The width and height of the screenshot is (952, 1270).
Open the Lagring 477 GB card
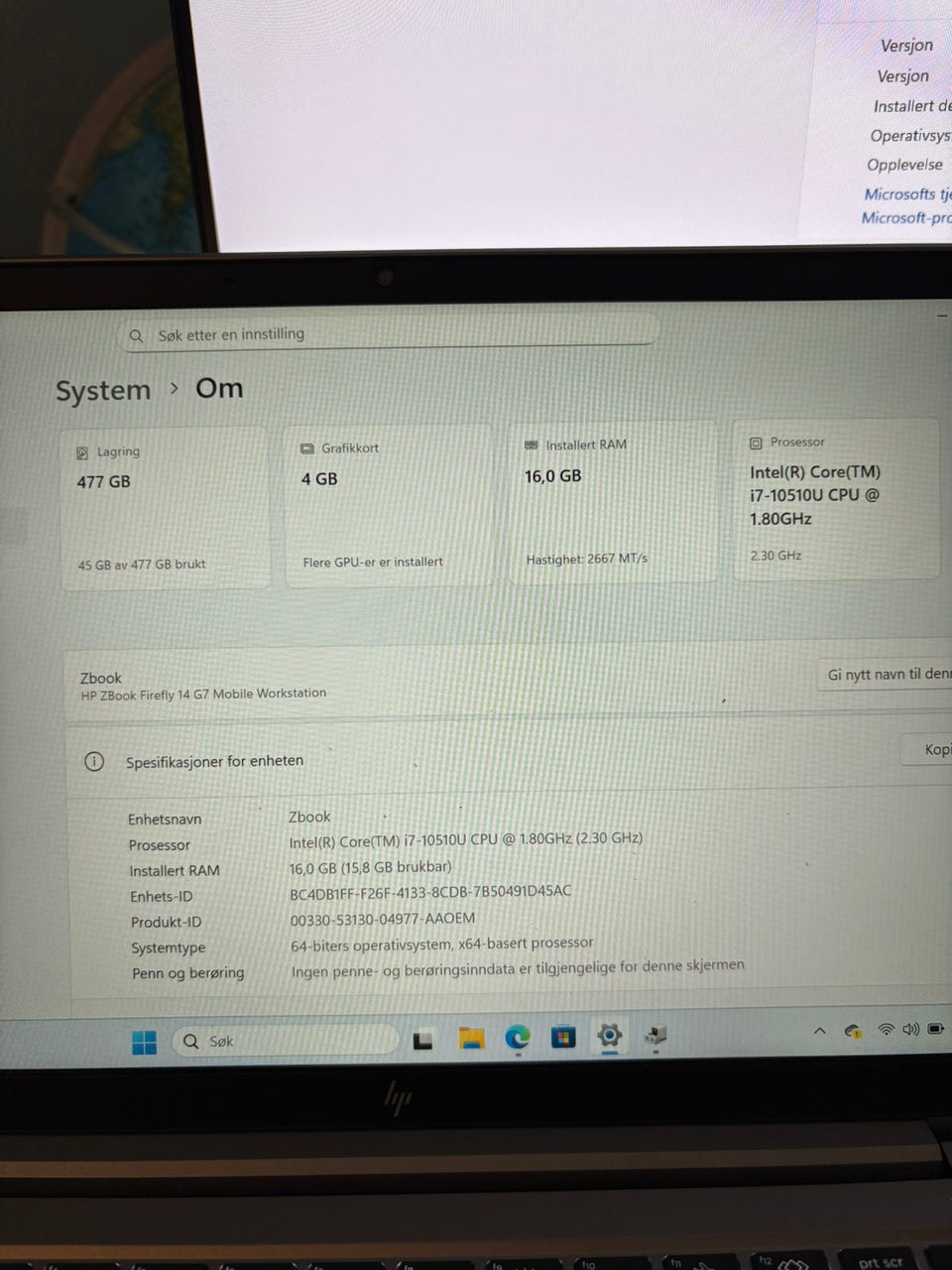point(165,510)
